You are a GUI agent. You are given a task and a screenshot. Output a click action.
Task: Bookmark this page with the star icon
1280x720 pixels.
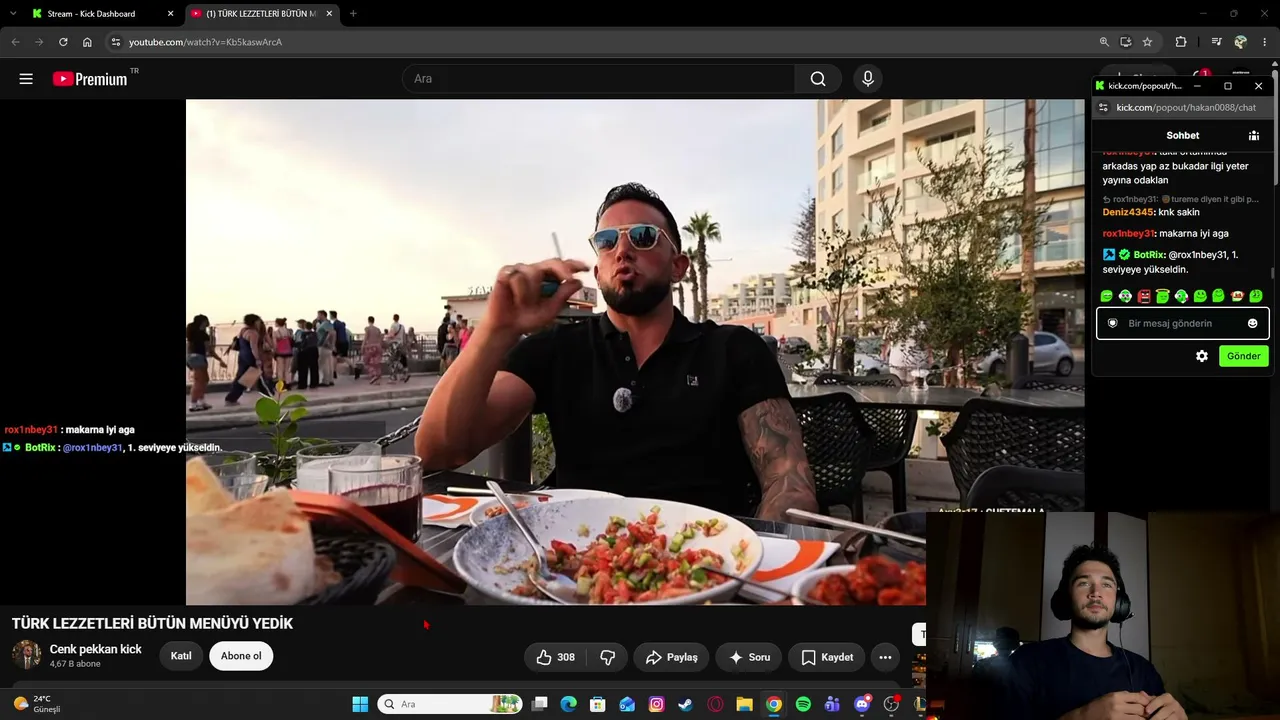(x=1147, y=42)
